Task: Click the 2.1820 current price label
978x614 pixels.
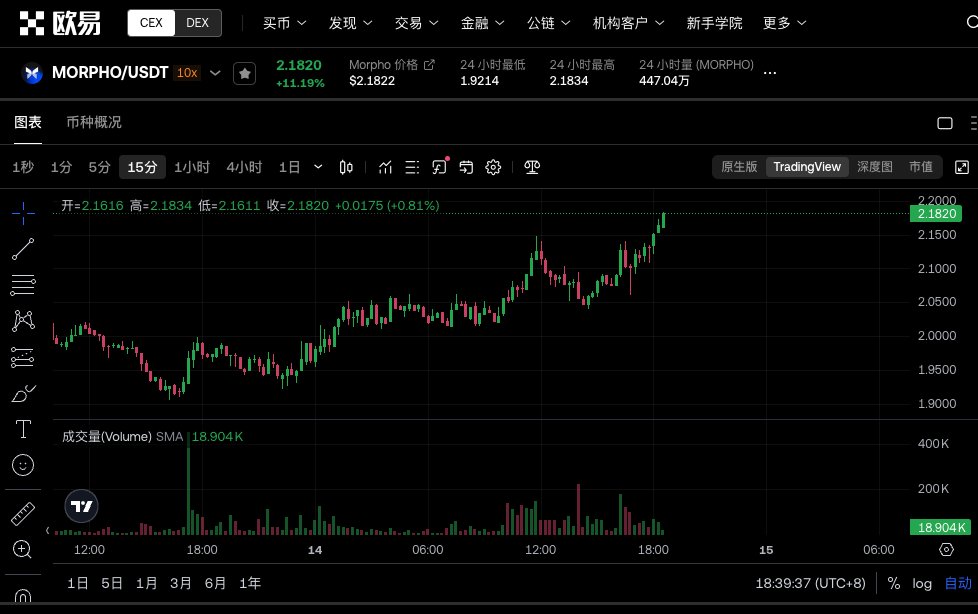Action: [936, 213]
